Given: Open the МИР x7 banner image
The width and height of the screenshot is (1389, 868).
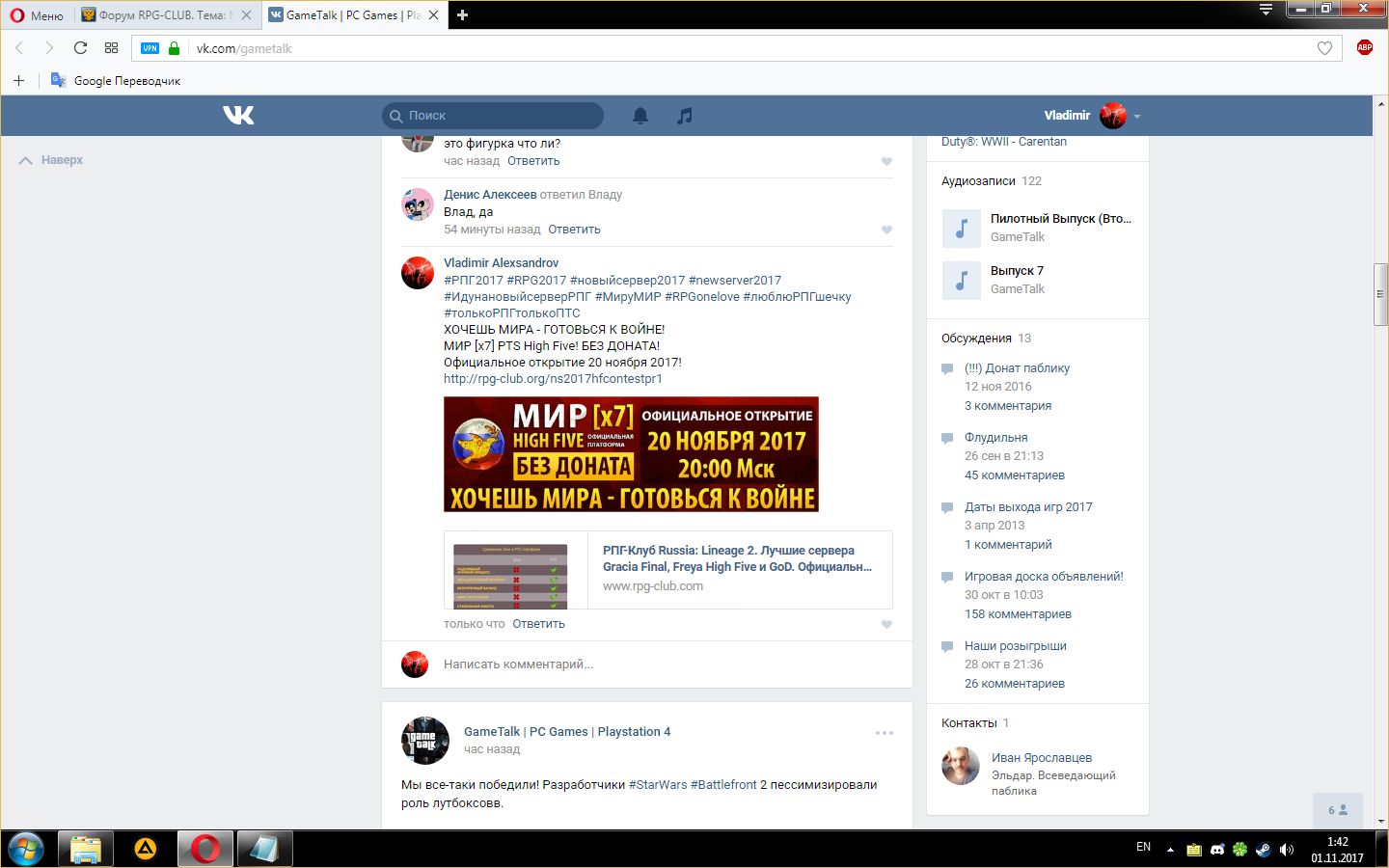Looking at the screenshot, I should click(x=631, y=454).
